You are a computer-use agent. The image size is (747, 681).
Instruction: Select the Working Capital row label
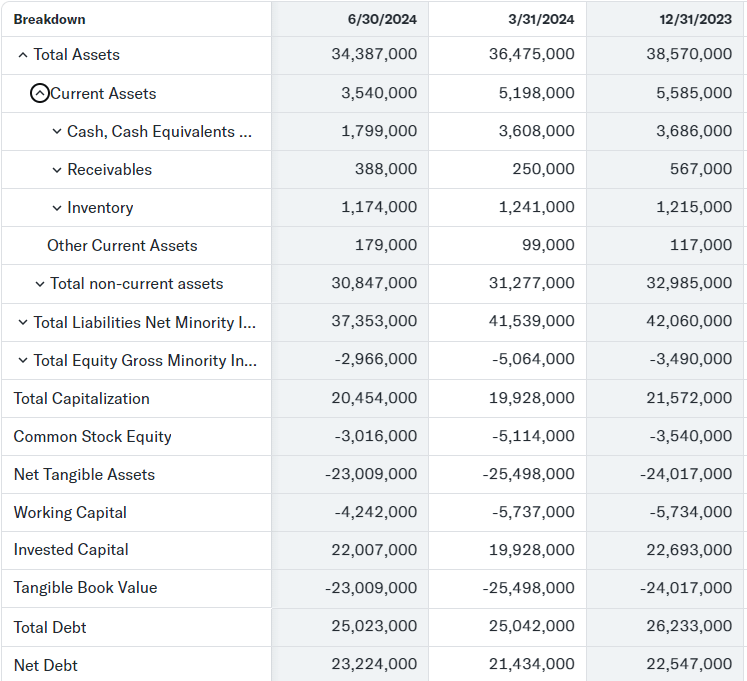pyautogui.click(x=70, y=512)
